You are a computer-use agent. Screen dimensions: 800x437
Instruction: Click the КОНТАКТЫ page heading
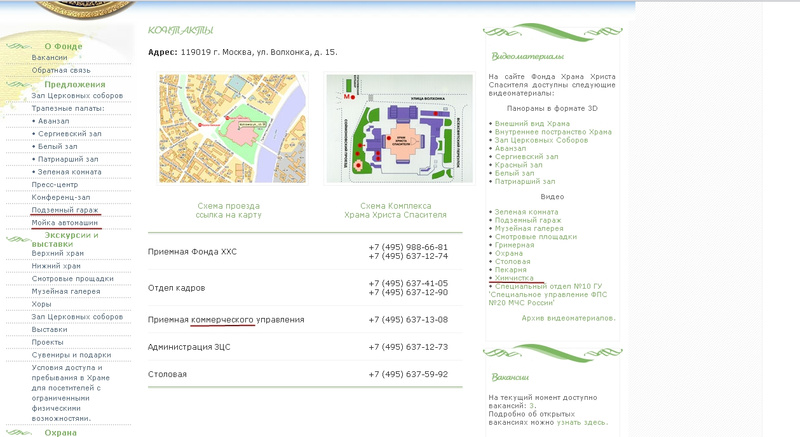point(181,31)
